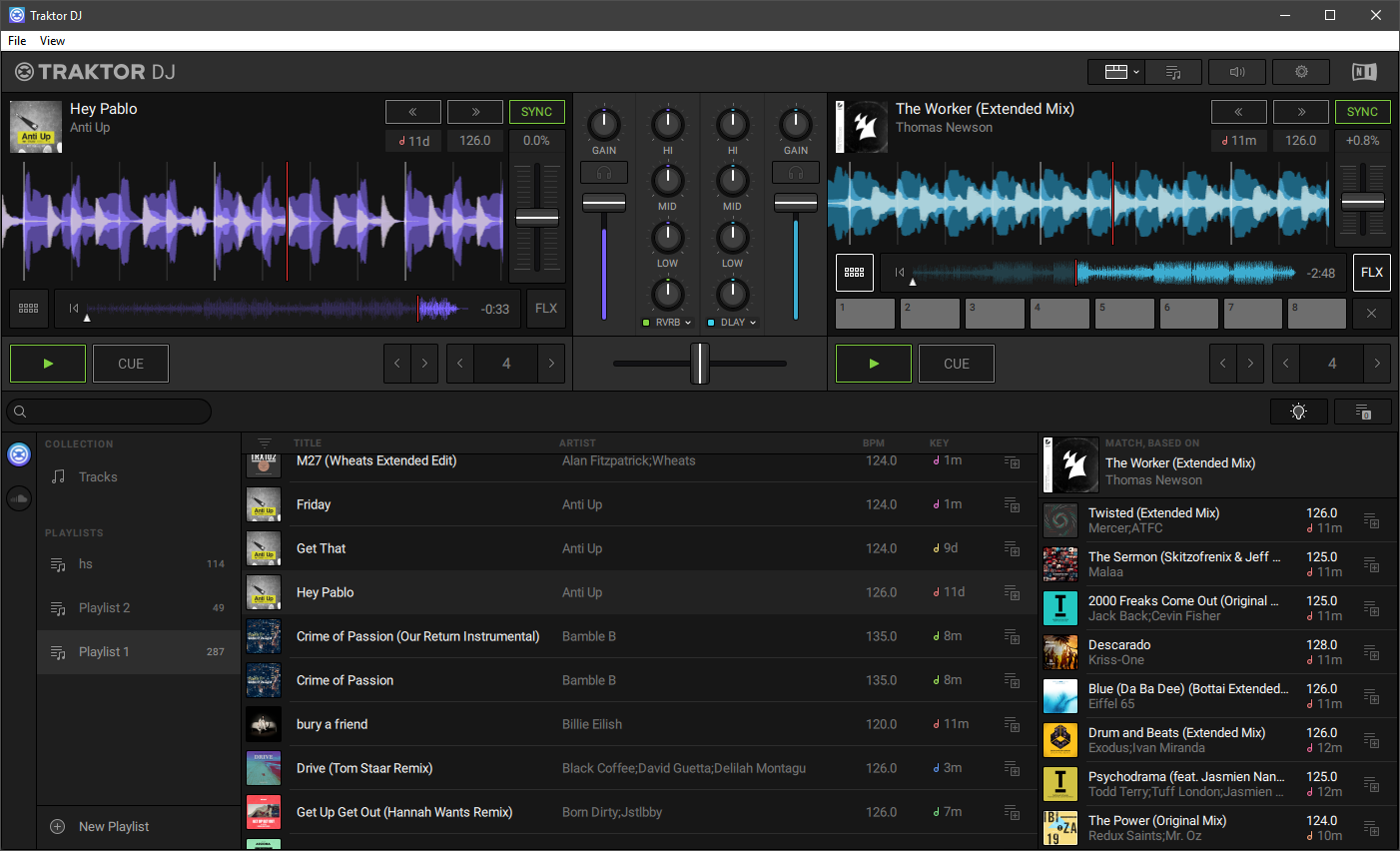
Task: Click hotcue pad 5 on right deck
Action: 1124,314
